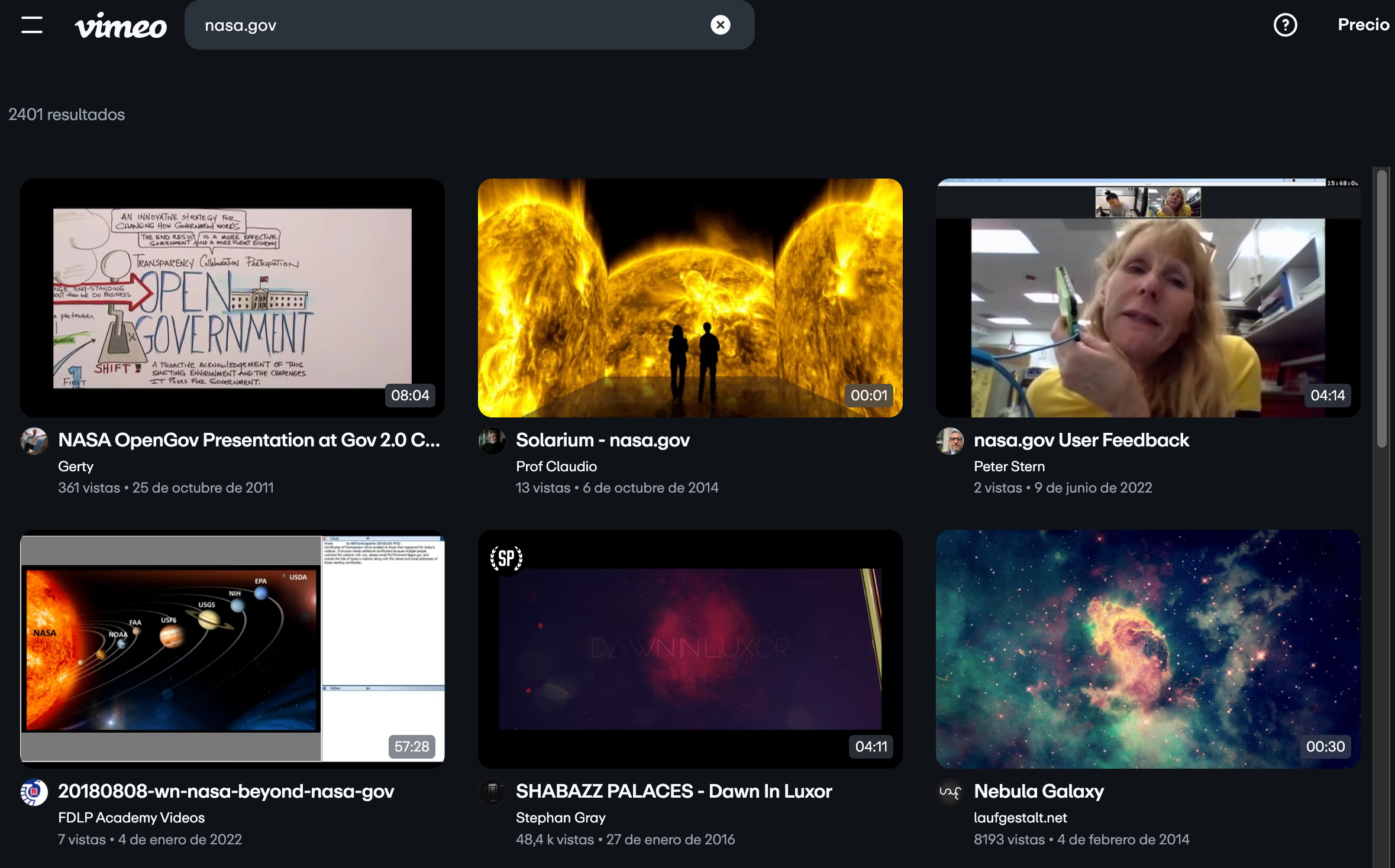Open the hamburger menu icon
This screenshot has width=1395, height=868.
pyautogui.click(x=32, y=25)
